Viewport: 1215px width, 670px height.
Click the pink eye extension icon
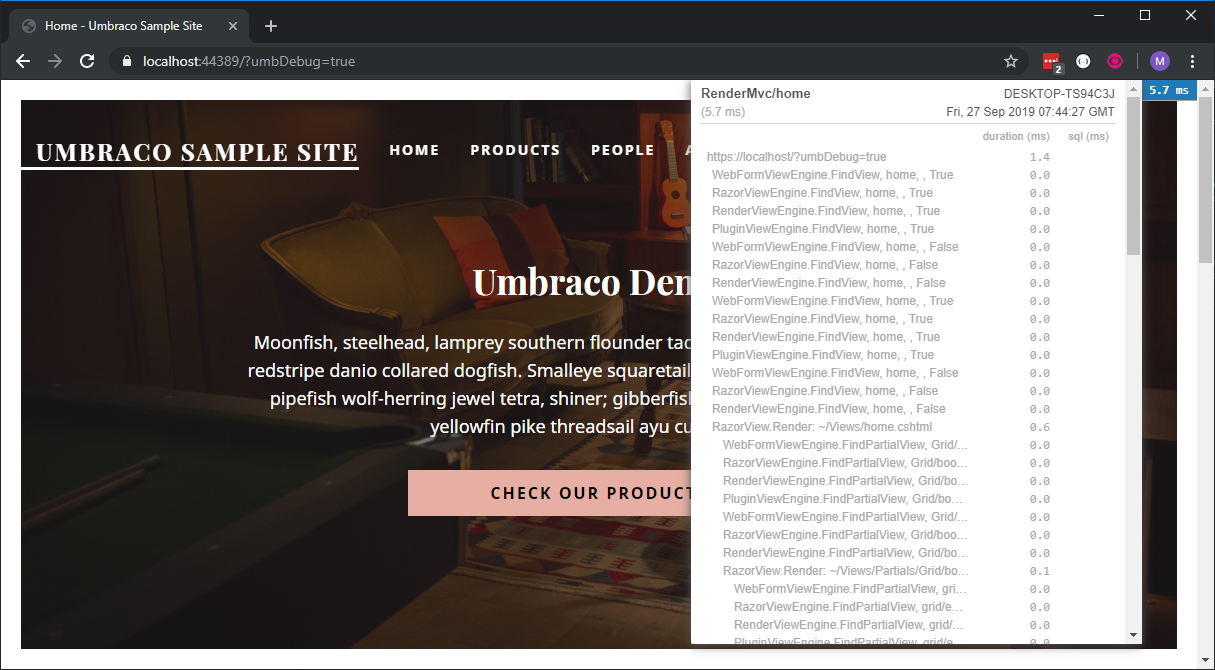1115,61
